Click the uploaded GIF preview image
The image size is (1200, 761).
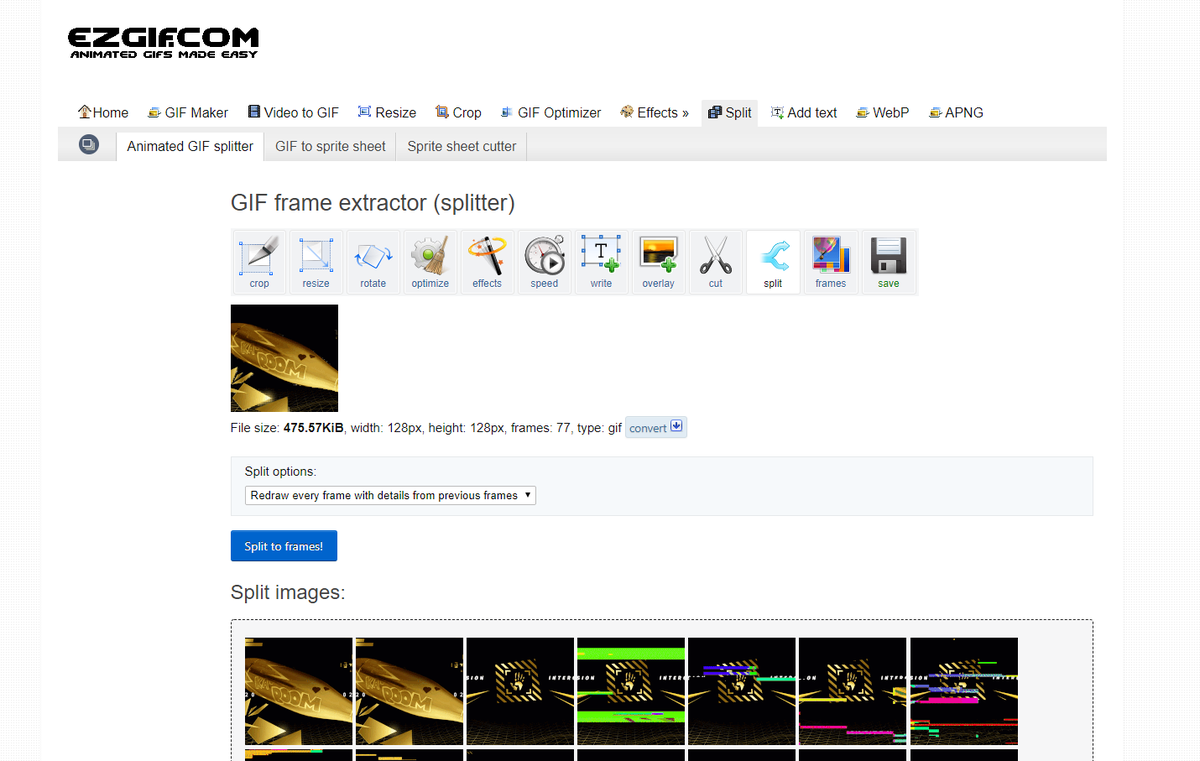[284, 358]
